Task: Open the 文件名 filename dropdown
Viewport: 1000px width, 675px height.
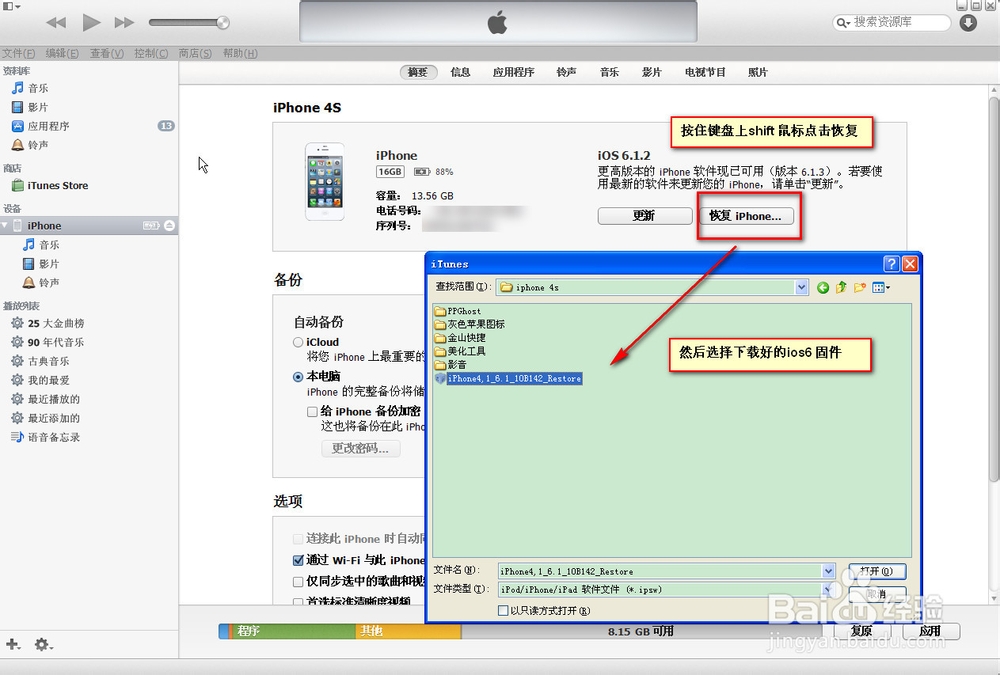Action: pyautogui.click(x=828, y=571)
